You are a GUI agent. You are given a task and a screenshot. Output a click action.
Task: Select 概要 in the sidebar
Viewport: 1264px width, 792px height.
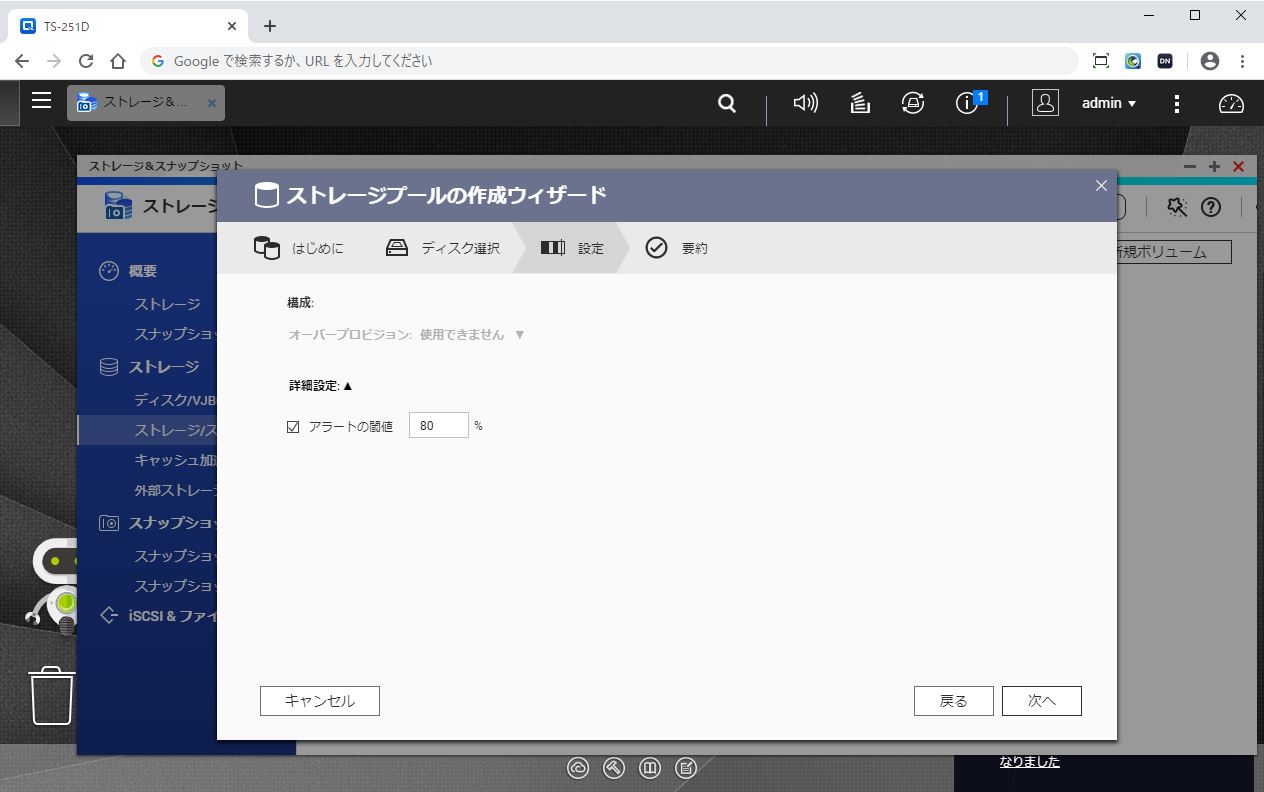coord(142,271)
